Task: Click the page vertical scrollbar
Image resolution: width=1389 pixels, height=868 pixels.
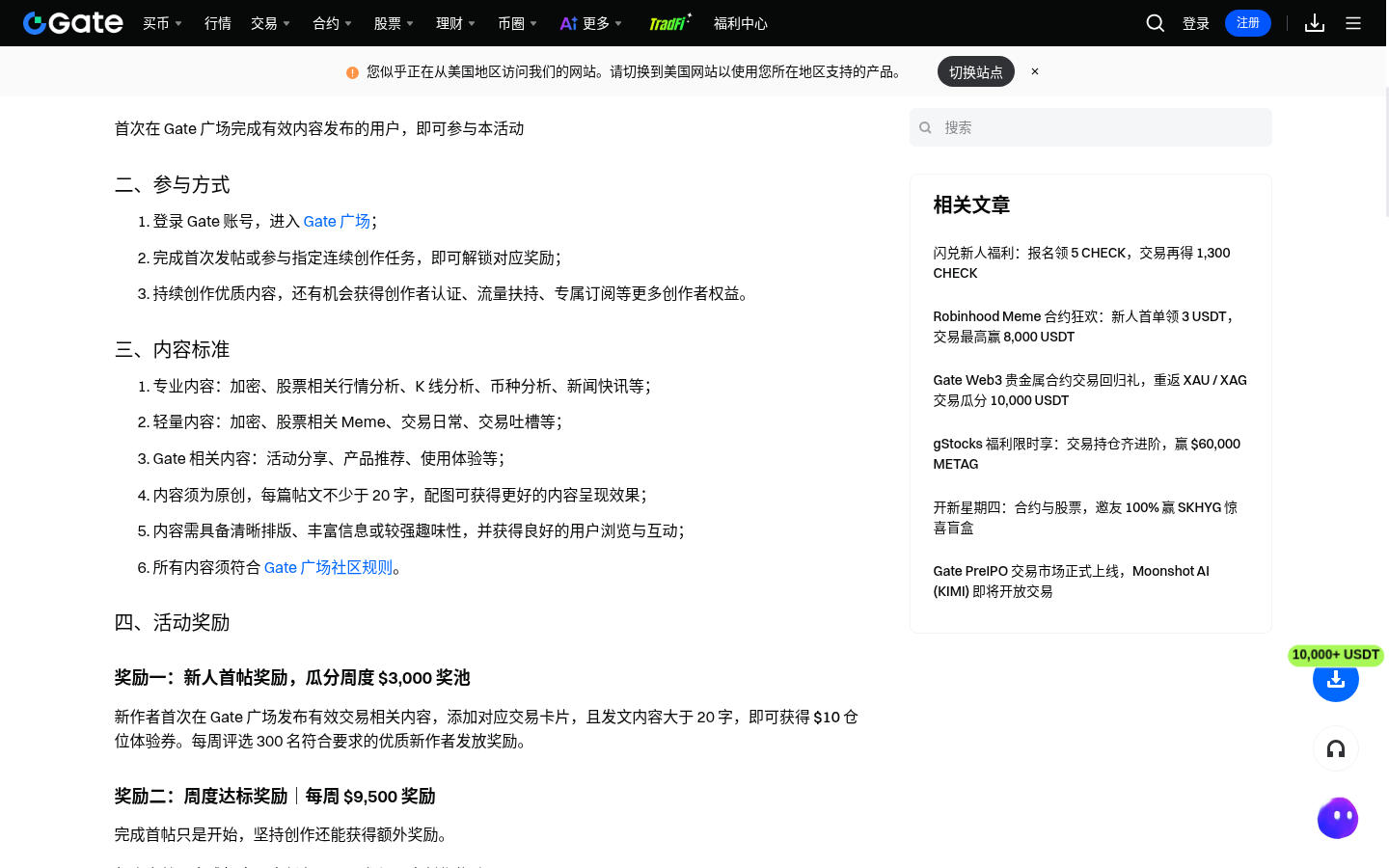Action: click(x=1385, y=154)
